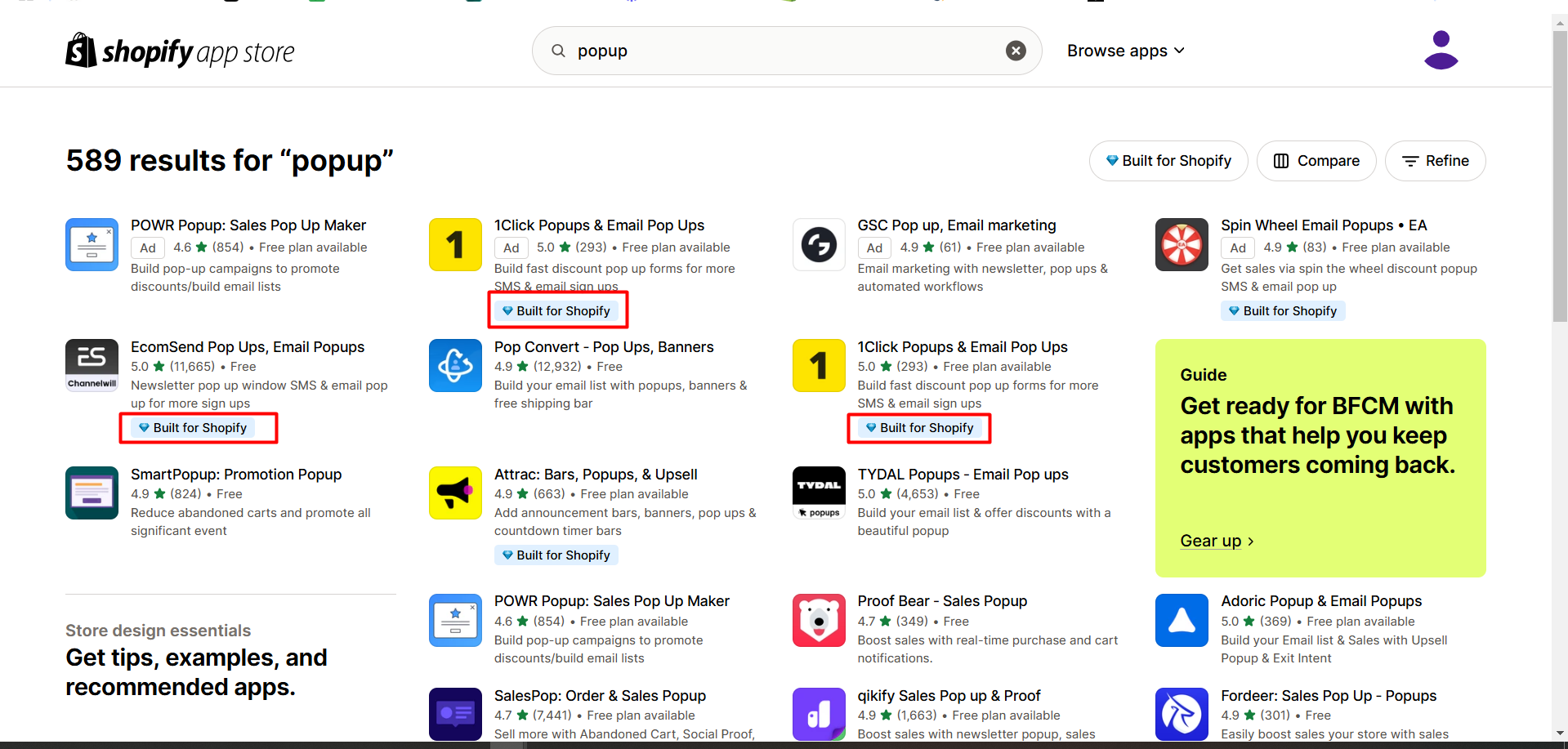1568x749 pixels.
Task: Filter by Built for Shopify button
Action: pyautogui.click(x=1168, y=161)
